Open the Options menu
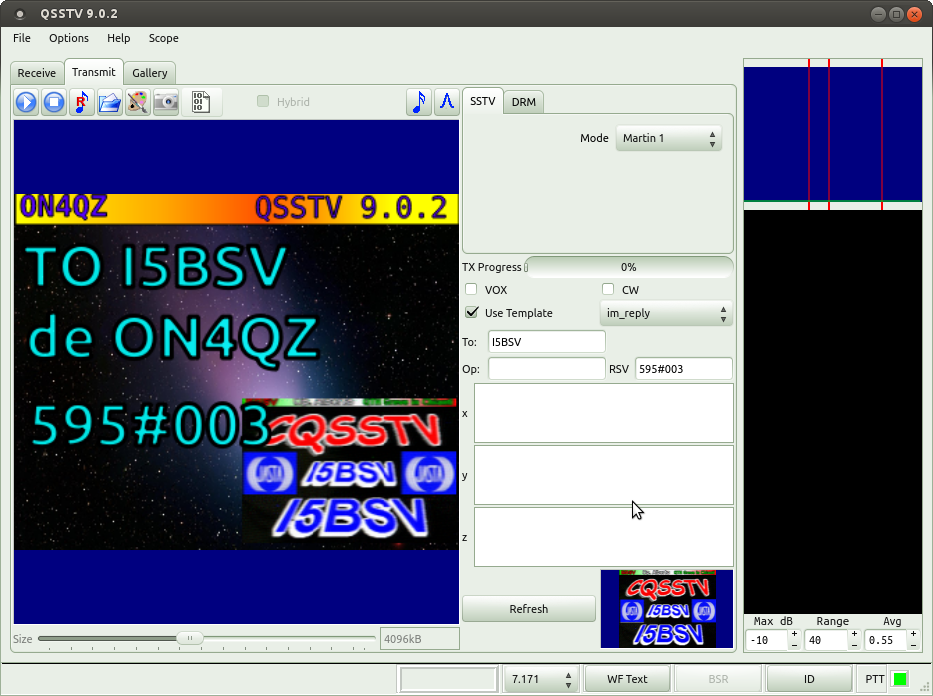This screenshot has width=933, height=696. [69, 38]
